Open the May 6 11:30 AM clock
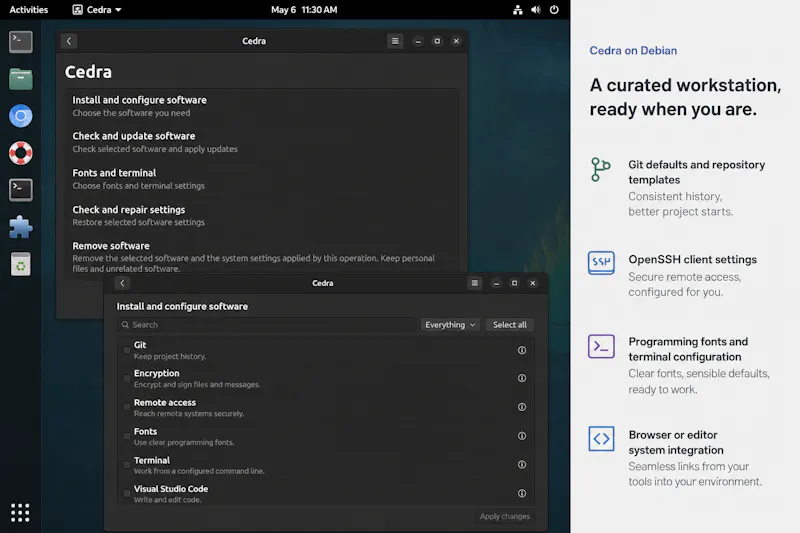The image size is (800, 533). click(x=304, y=10)
